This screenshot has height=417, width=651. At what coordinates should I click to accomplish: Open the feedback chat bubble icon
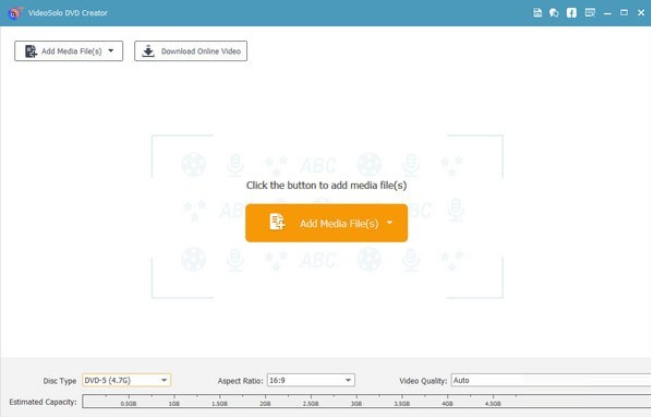[x=554, y=13]
